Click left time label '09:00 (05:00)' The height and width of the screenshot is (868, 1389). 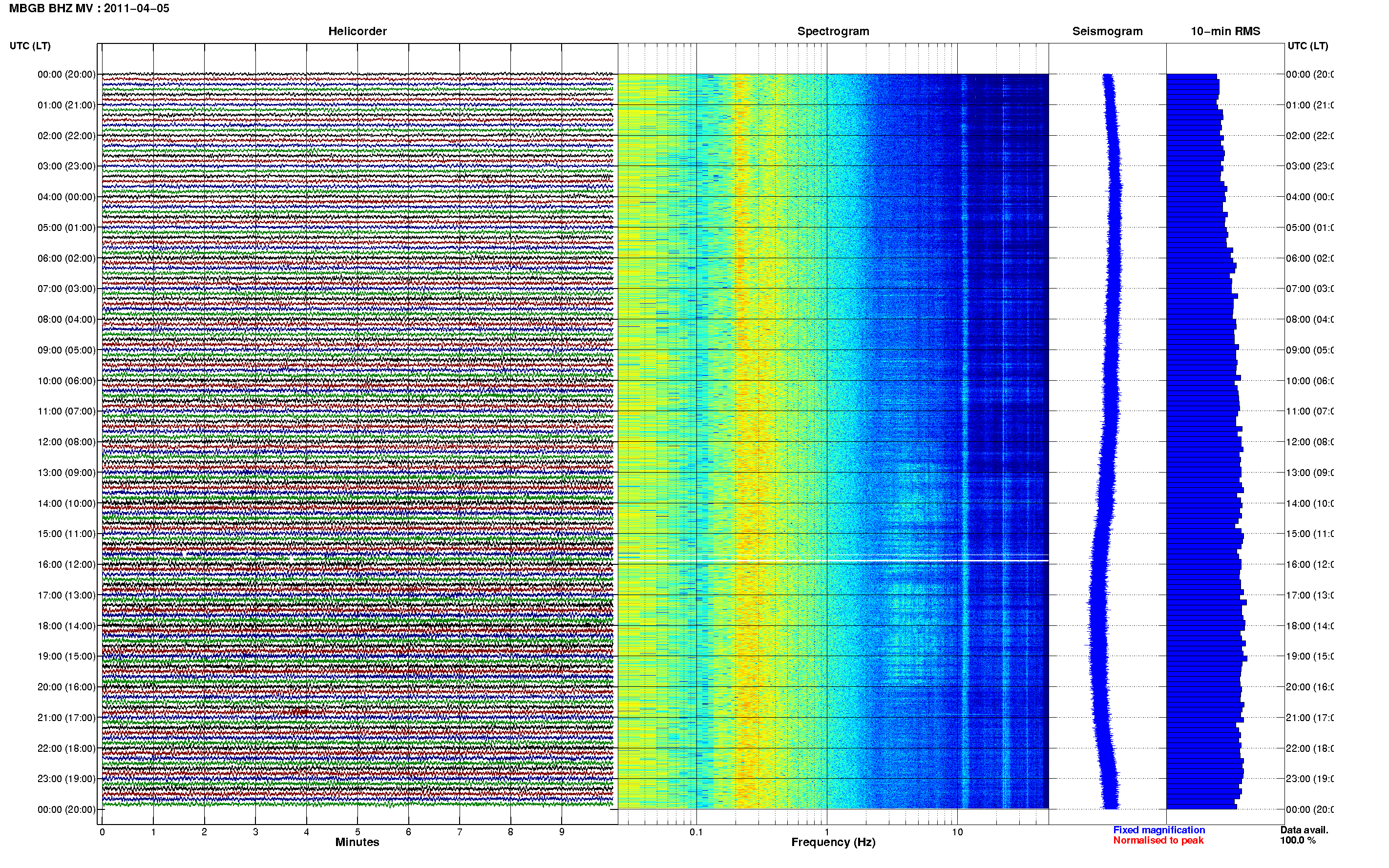tap(66, 350)
